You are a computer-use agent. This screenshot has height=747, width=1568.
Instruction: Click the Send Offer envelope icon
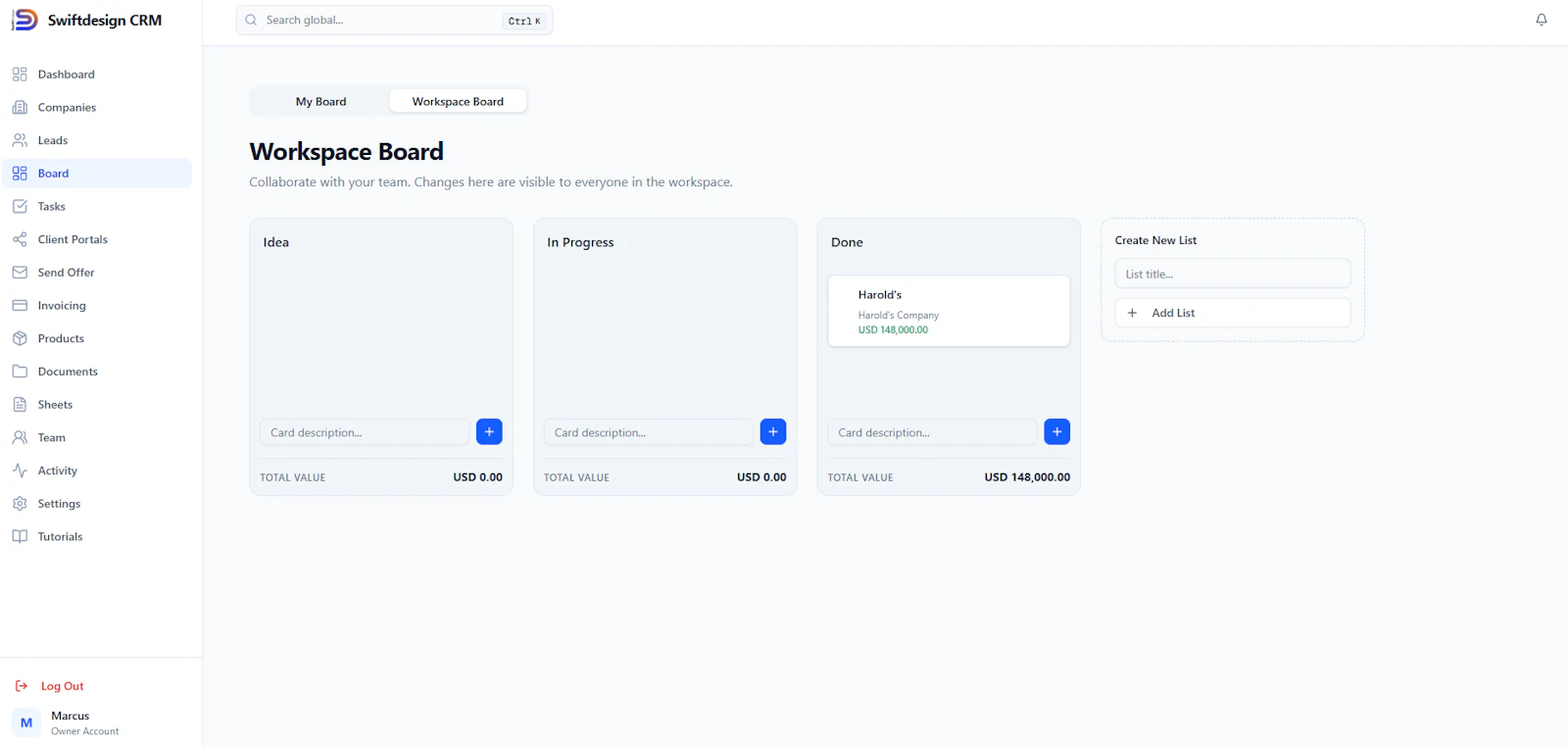[x=20, y=273]
